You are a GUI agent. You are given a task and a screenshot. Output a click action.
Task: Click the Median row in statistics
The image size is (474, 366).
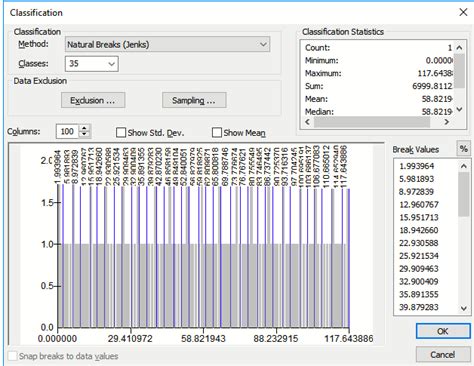[x=378, y=112]
